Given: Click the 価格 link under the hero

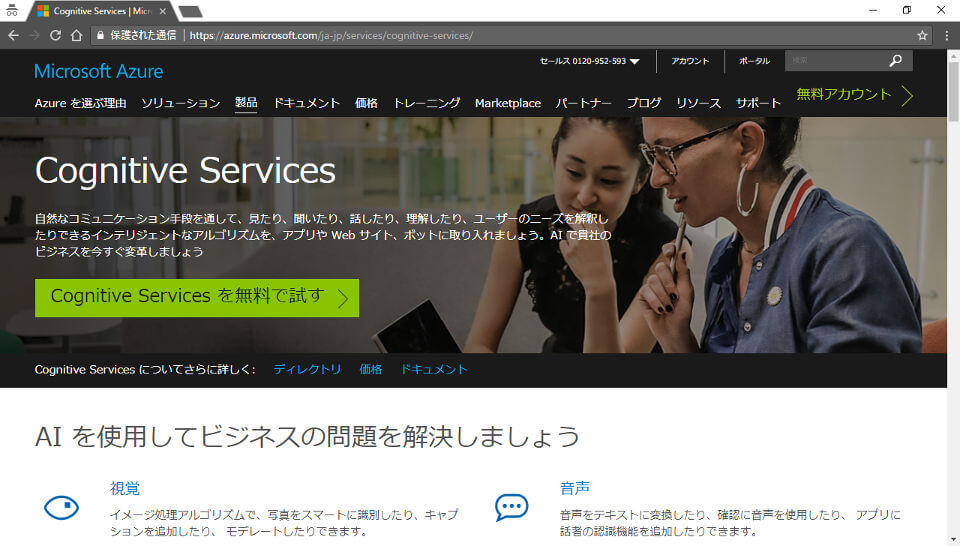Looking at the screenshot, I should [370, 370].
